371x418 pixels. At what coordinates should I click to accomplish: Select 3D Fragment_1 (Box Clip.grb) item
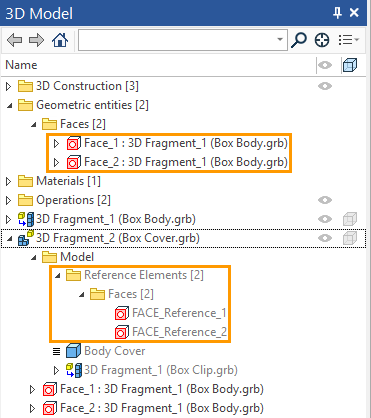click(x=160, y=370)
